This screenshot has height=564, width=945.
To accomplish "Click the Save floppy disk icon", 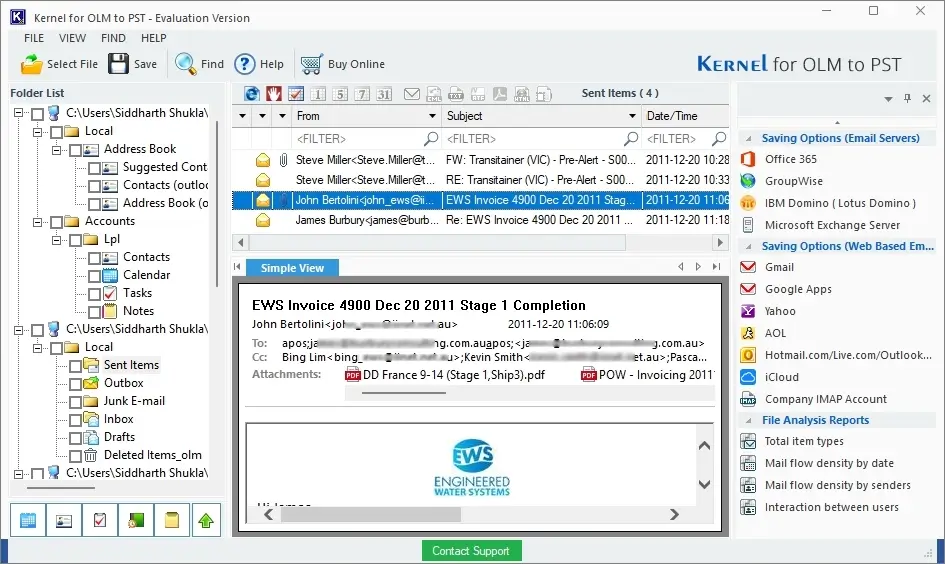I will (x=118, y=64).
